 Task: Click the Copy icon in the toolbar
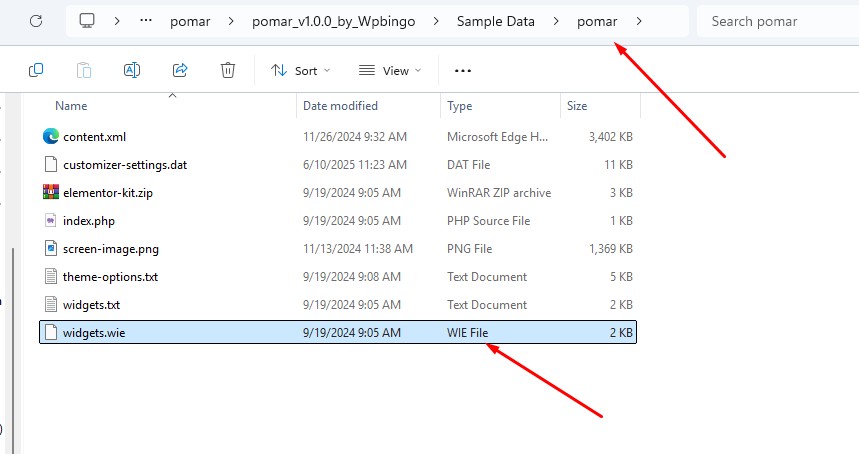[36, 70]
